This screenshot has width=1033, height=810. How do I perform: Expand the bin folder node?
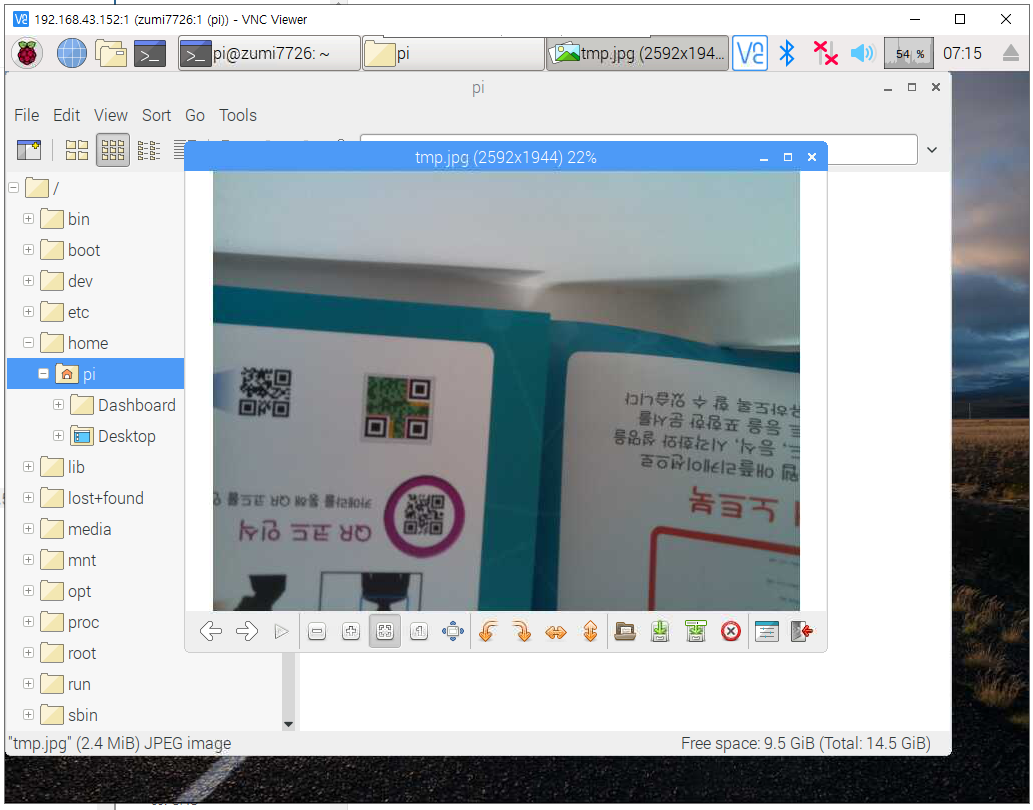point(28,219)
